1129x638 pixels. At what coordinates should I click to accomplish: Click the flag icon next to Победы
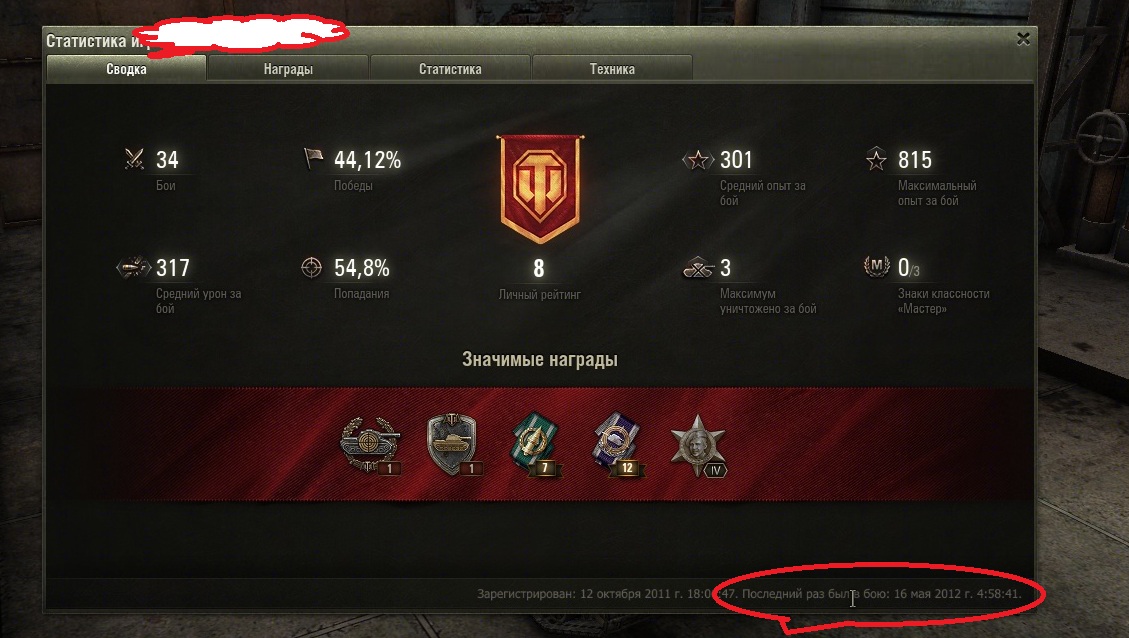(x=312, y=158)
